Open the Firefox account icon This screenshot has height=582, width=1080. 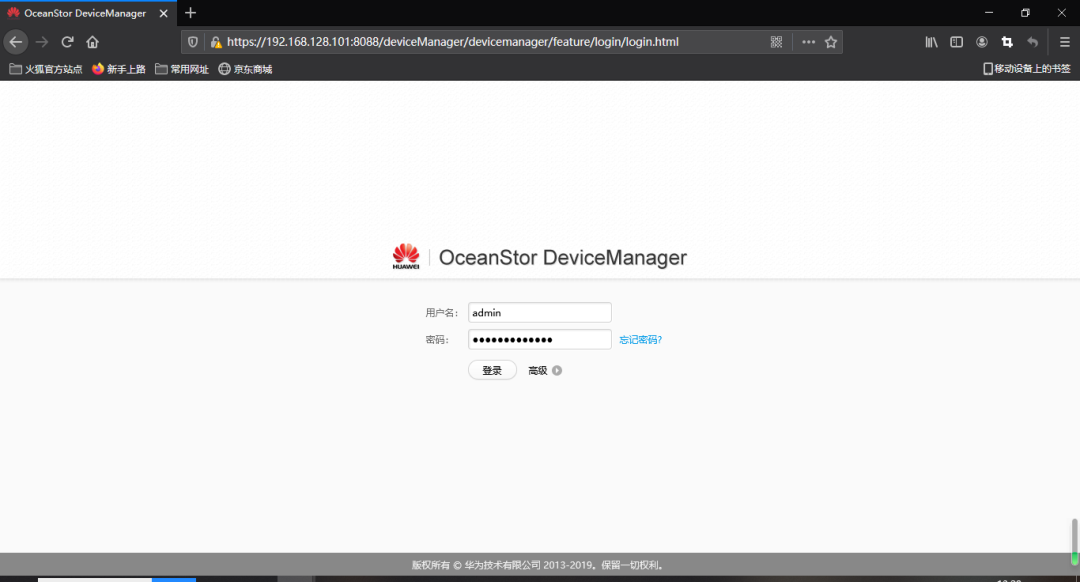[x=982, y=42]
